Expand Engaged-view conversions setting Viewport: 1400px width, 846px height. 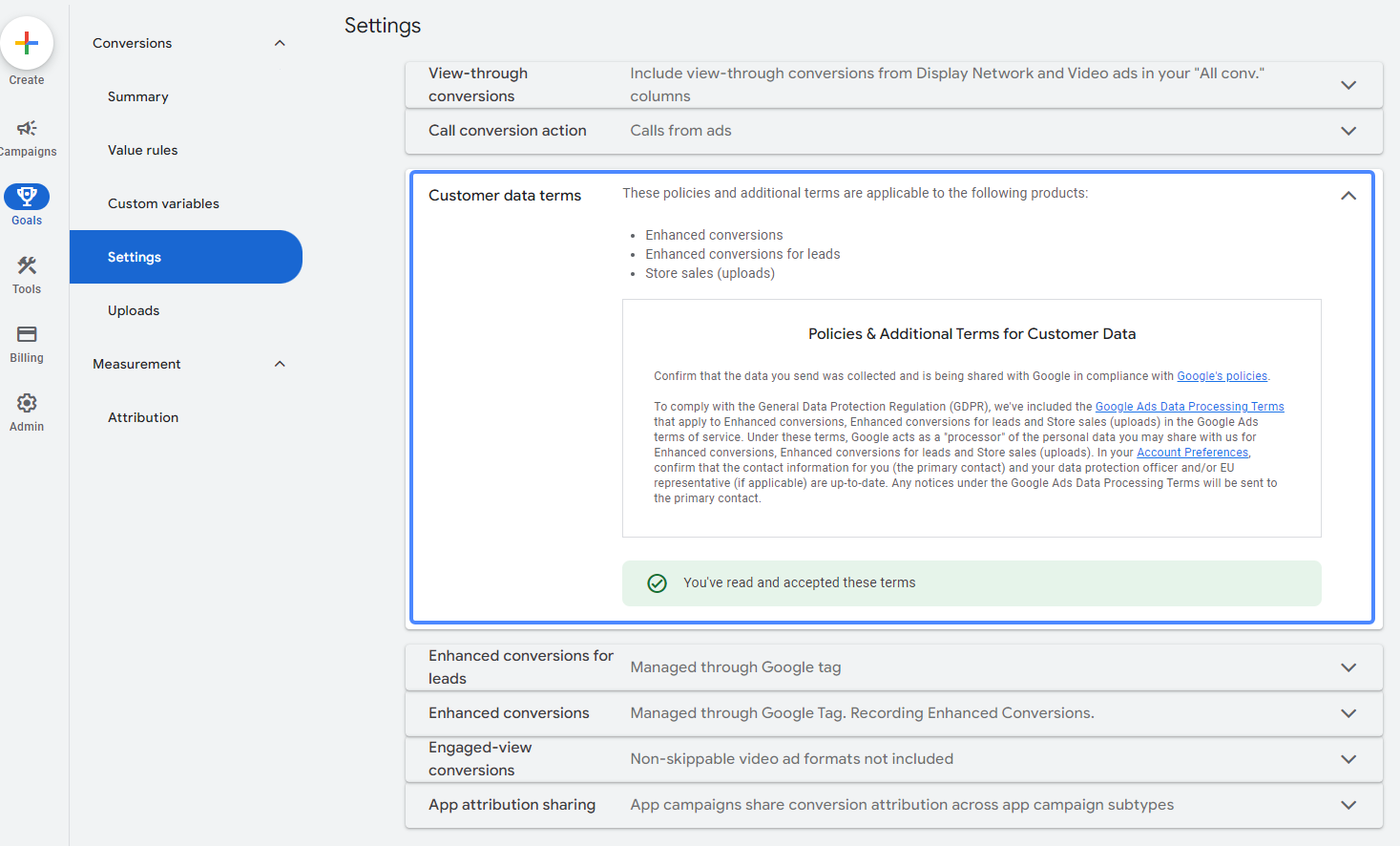pos(1348,759)
